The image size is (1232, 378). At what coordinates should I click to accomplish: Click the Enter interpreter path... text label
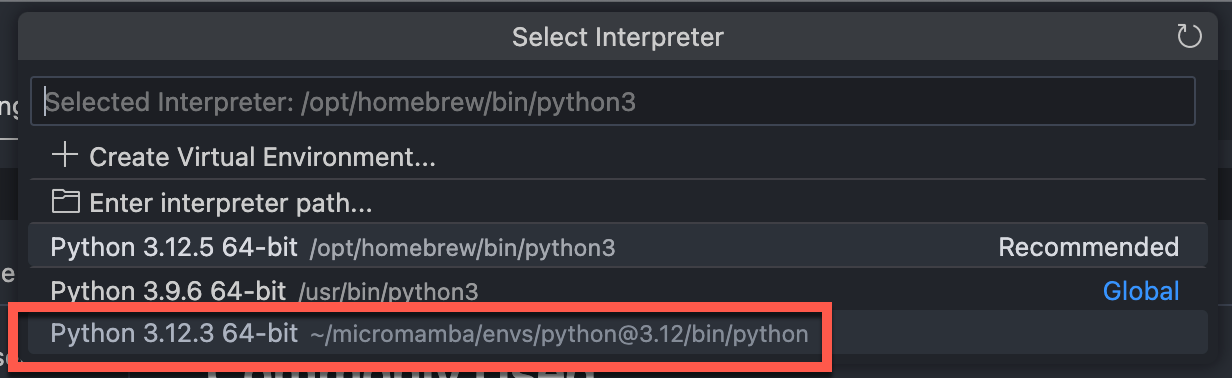point(231,204)
